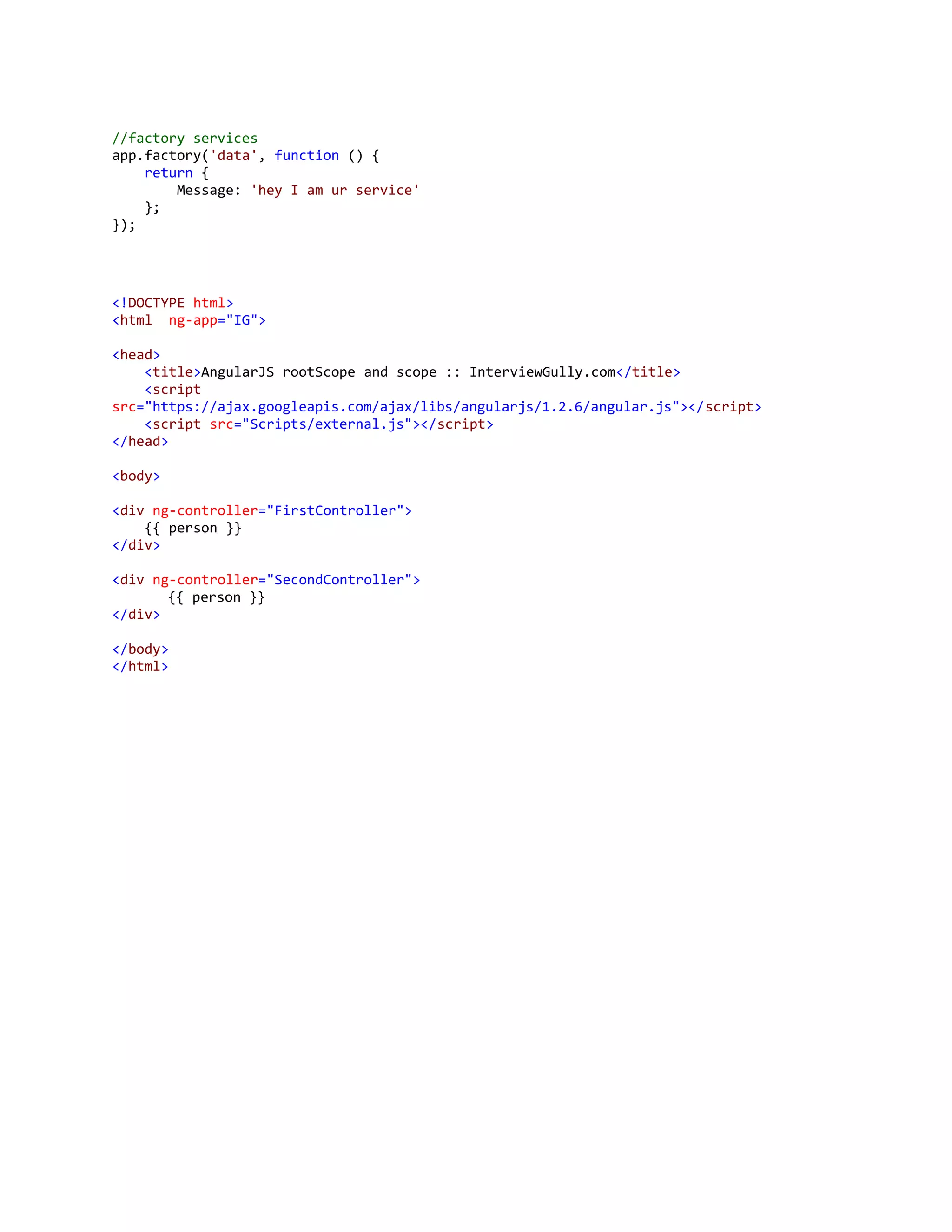Click the closing '</body>' tag
The image size is (952, 1232).
coord(140,649)
